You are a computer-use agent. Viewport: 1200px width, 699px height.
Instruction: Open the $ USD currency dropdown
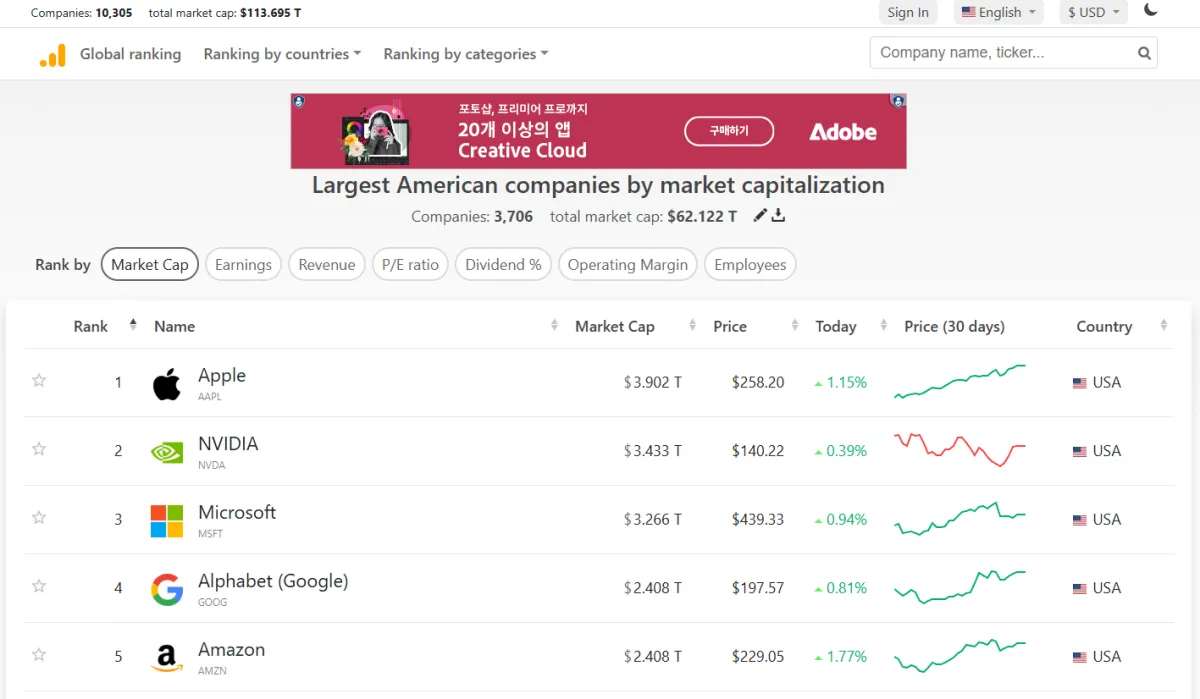(x=1093, y=12)
